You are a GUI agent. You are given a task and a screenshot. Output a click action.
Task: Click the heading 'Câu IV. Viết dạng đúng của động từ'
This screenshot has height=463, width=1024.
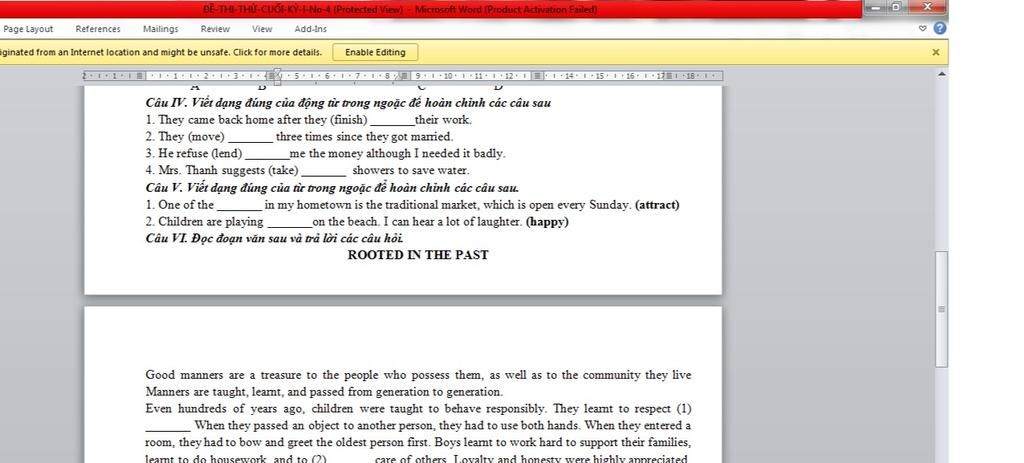click(x=348, y=103)
